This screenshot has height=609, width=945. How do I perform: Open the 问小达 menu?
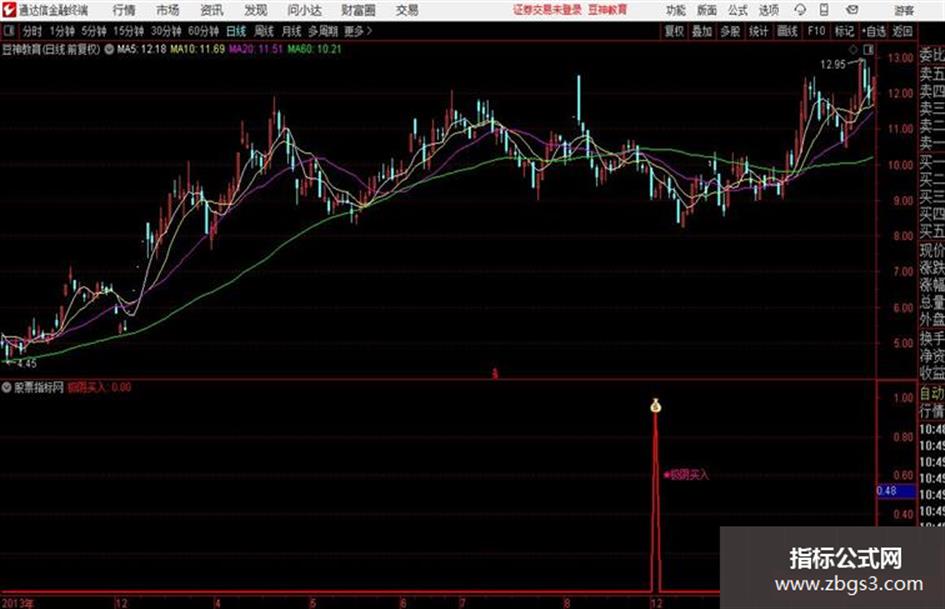304,10
